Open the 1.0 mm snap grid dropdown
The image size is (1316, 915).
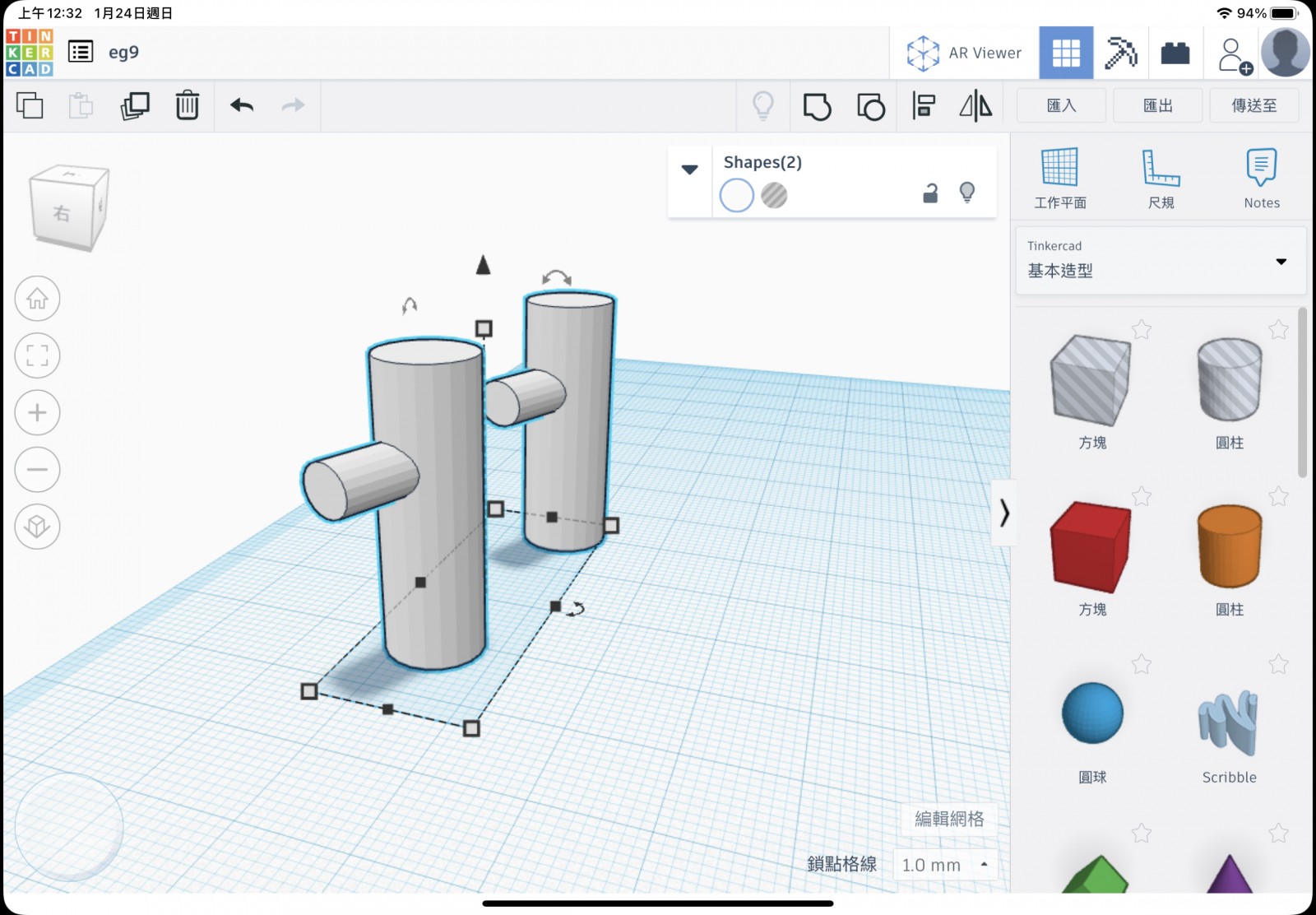click(944, 865)
